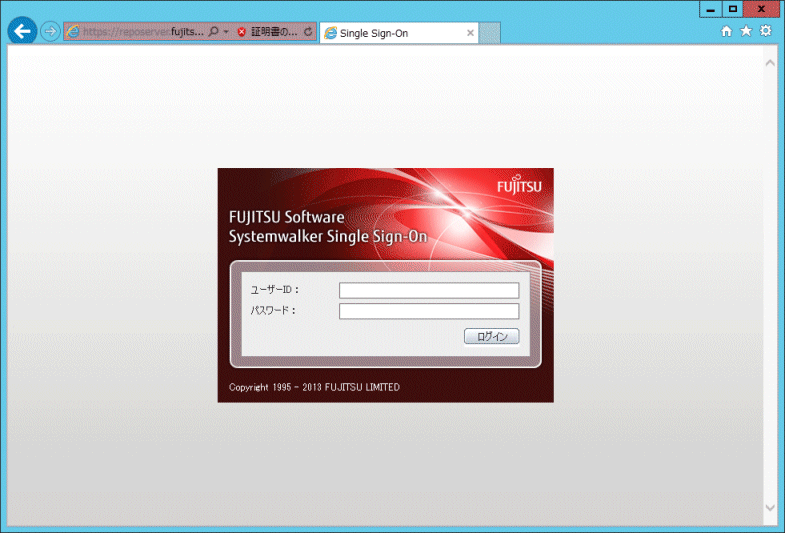Select the Single Sign-On tab
The height and width of the screenshot is (533, 785).
(x=399, y=33)
